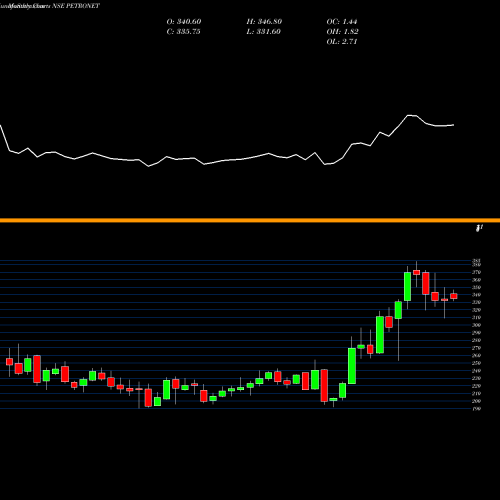Click the 240 price axis label
The height and width of the screenshot is (500, 500).
(476, 371)
